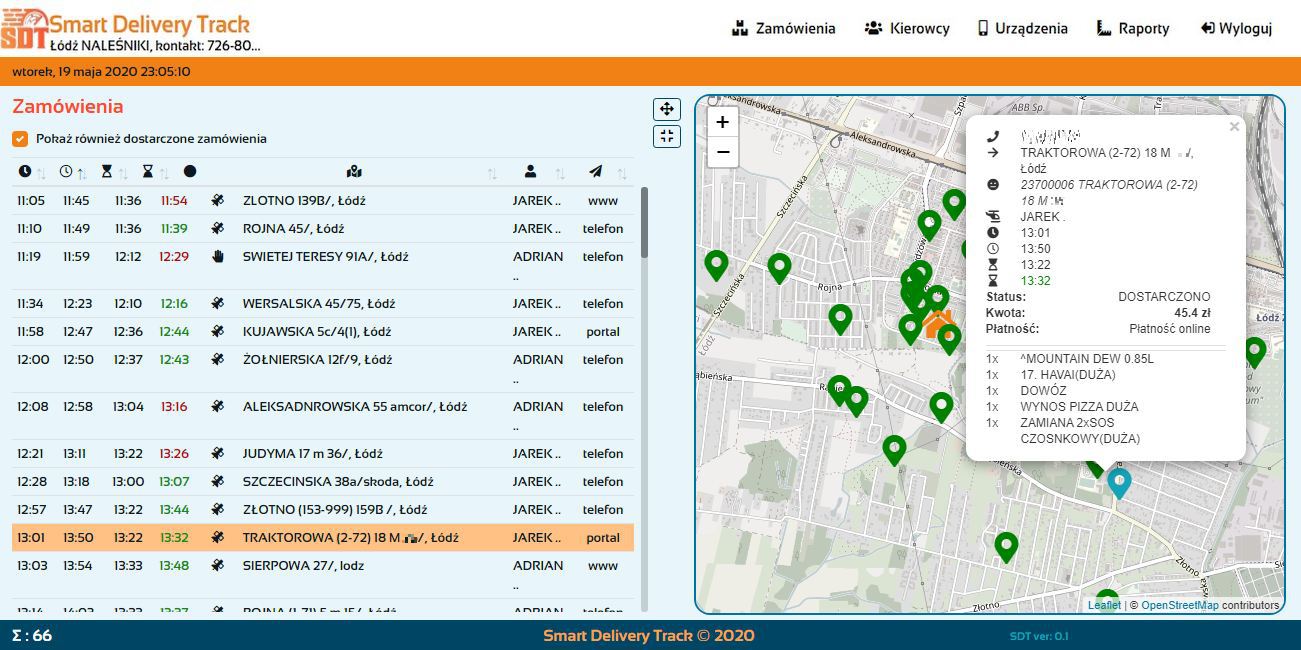Open the Zamówienia menu
Screen dimensions: 1301x650
783,28
